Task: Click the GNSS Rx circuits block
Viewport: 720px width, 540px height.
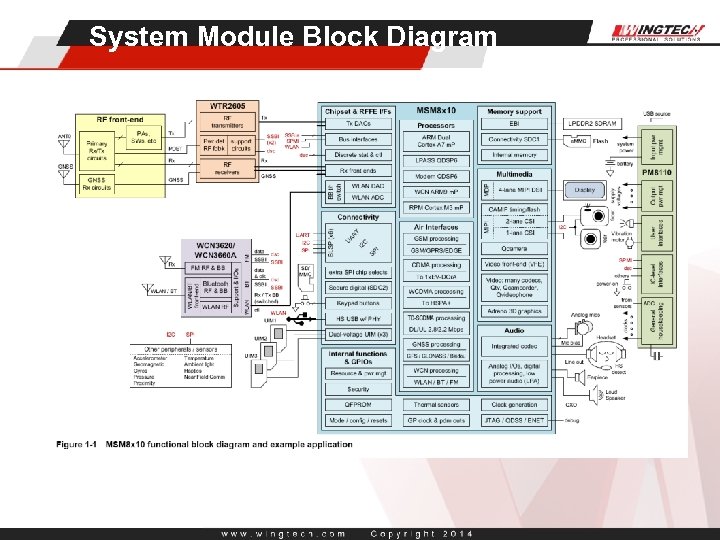Action: [x=96, y=184]
